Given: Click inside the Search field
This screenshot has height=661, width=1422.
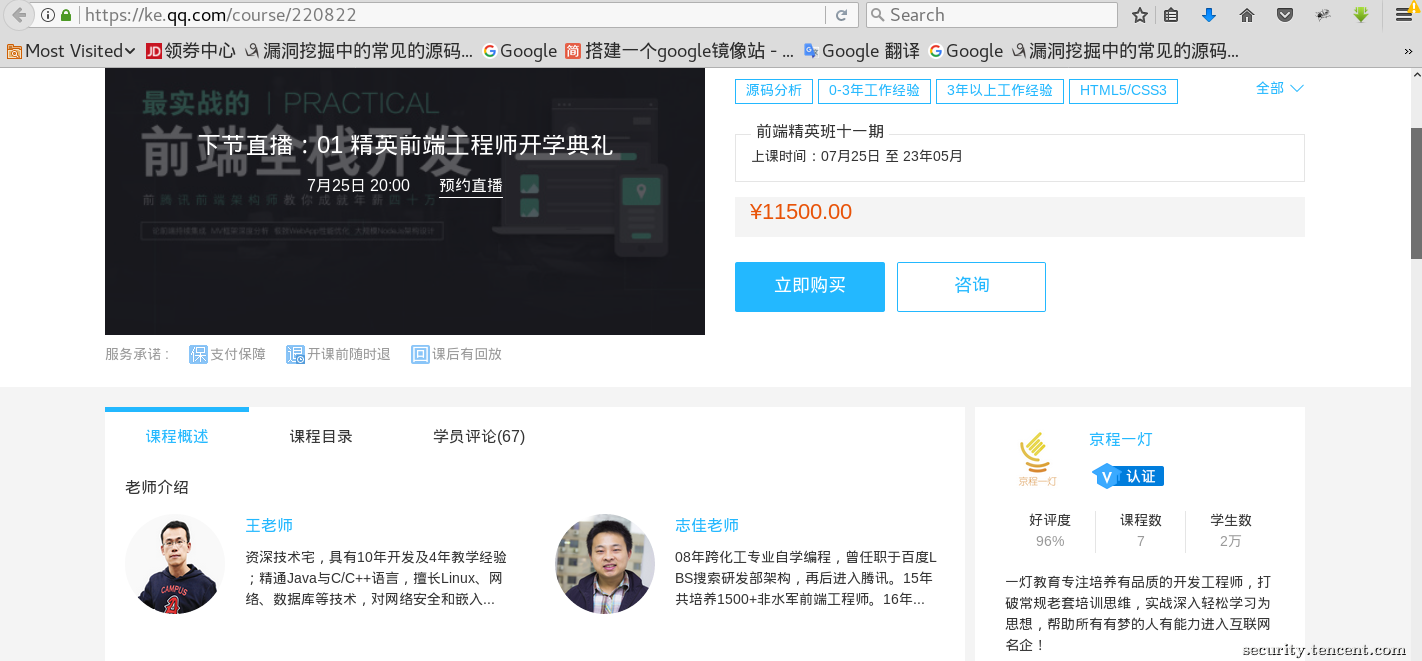Looking at the screenshot, I should 990,14.
